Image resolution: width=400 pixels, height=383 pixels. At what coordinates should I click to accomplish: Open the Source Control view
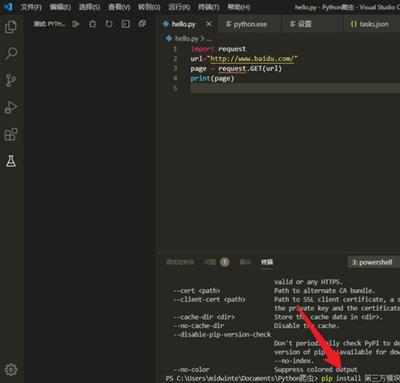11,80
